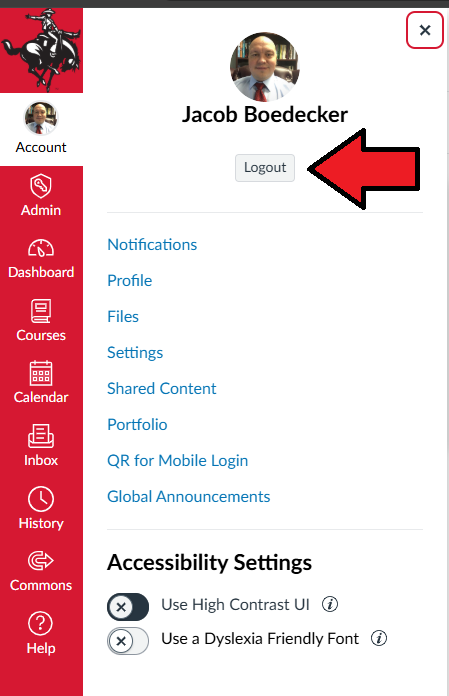Open the Inbox icon
The height and width of the screenshot is (696, 449).
tap(41, 436)
